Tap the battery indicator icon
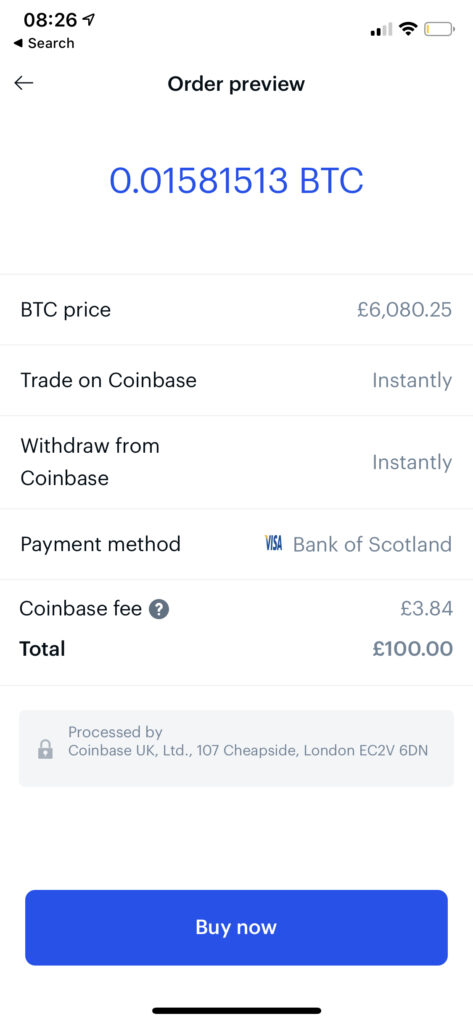This screenshot has height=1024, width=473. coord(439,29)
